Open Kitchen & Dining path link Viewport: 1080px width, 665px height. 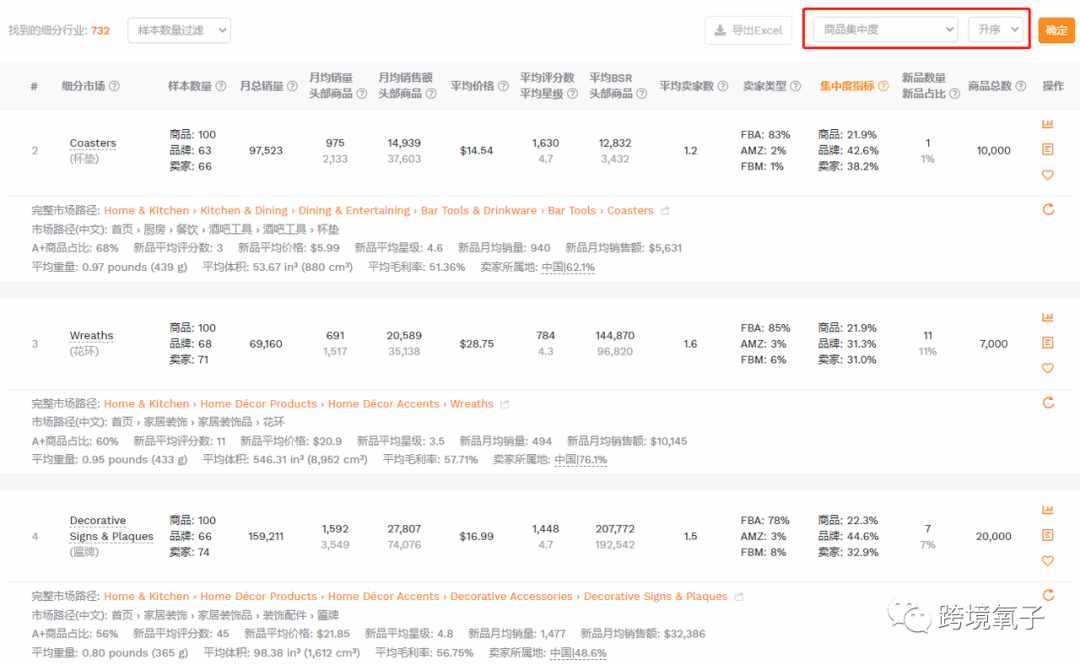tap(244, 211)
